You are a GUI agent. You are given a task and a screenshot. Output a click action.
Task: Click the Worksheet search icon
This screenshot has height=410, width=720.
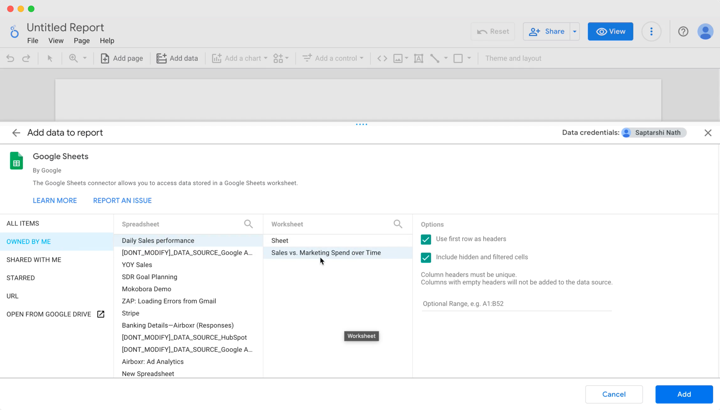(398, 224)
